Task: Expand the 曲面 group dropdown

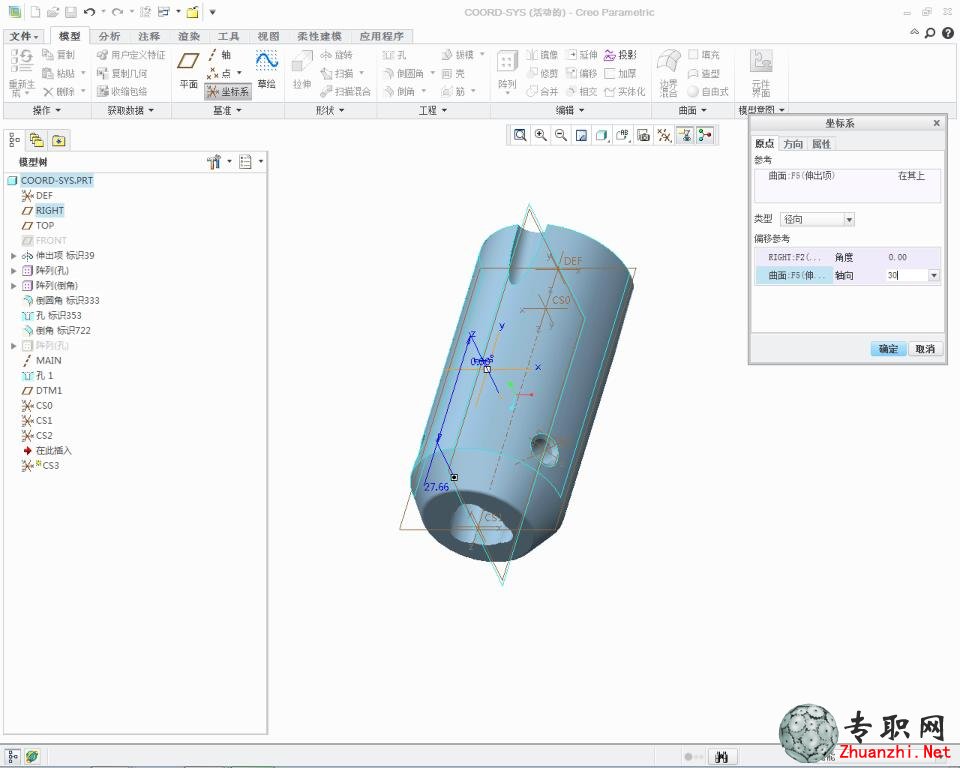Action: (x=692, y=110)
